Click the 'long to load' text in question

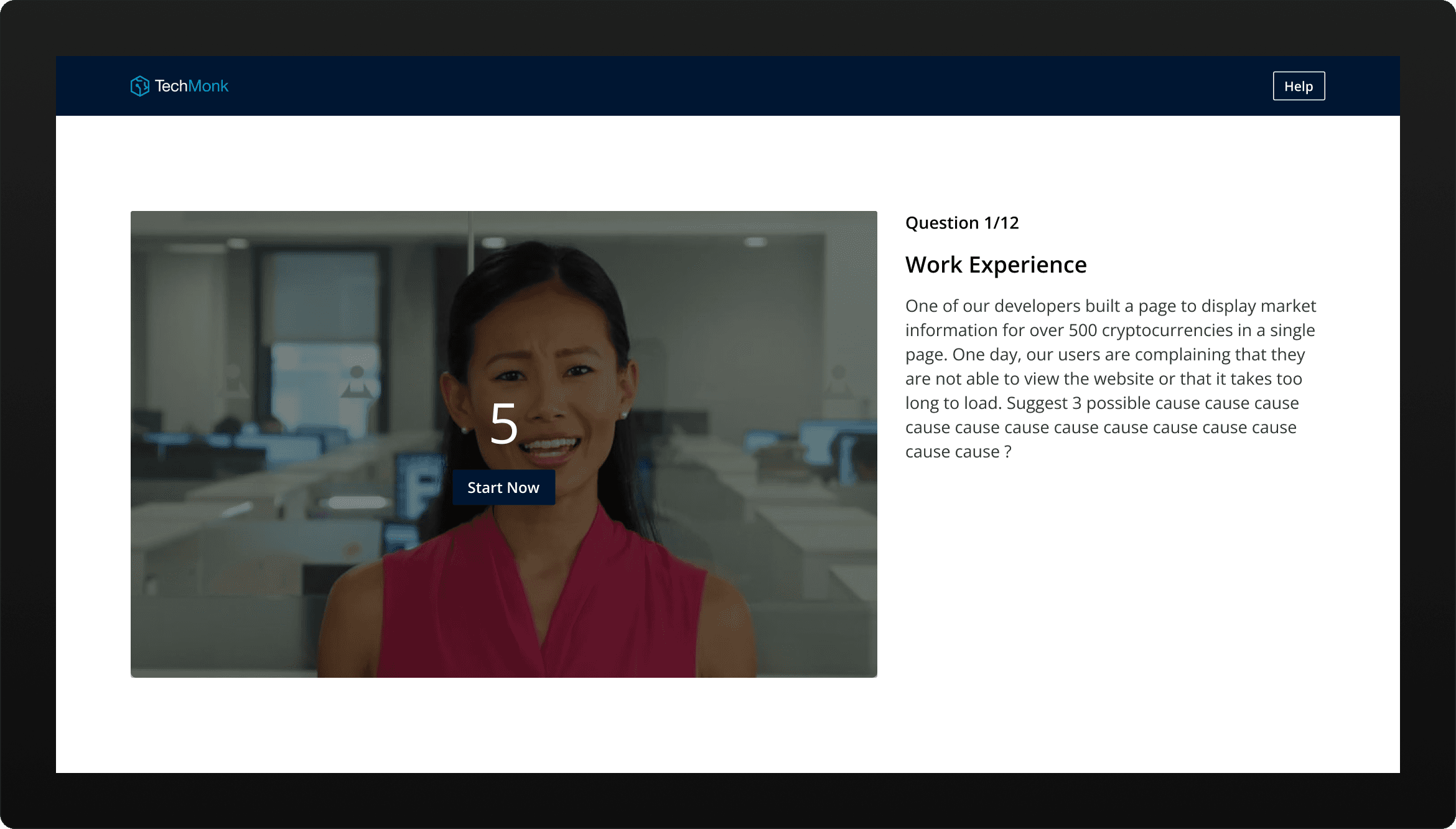[x=951, y=403]
